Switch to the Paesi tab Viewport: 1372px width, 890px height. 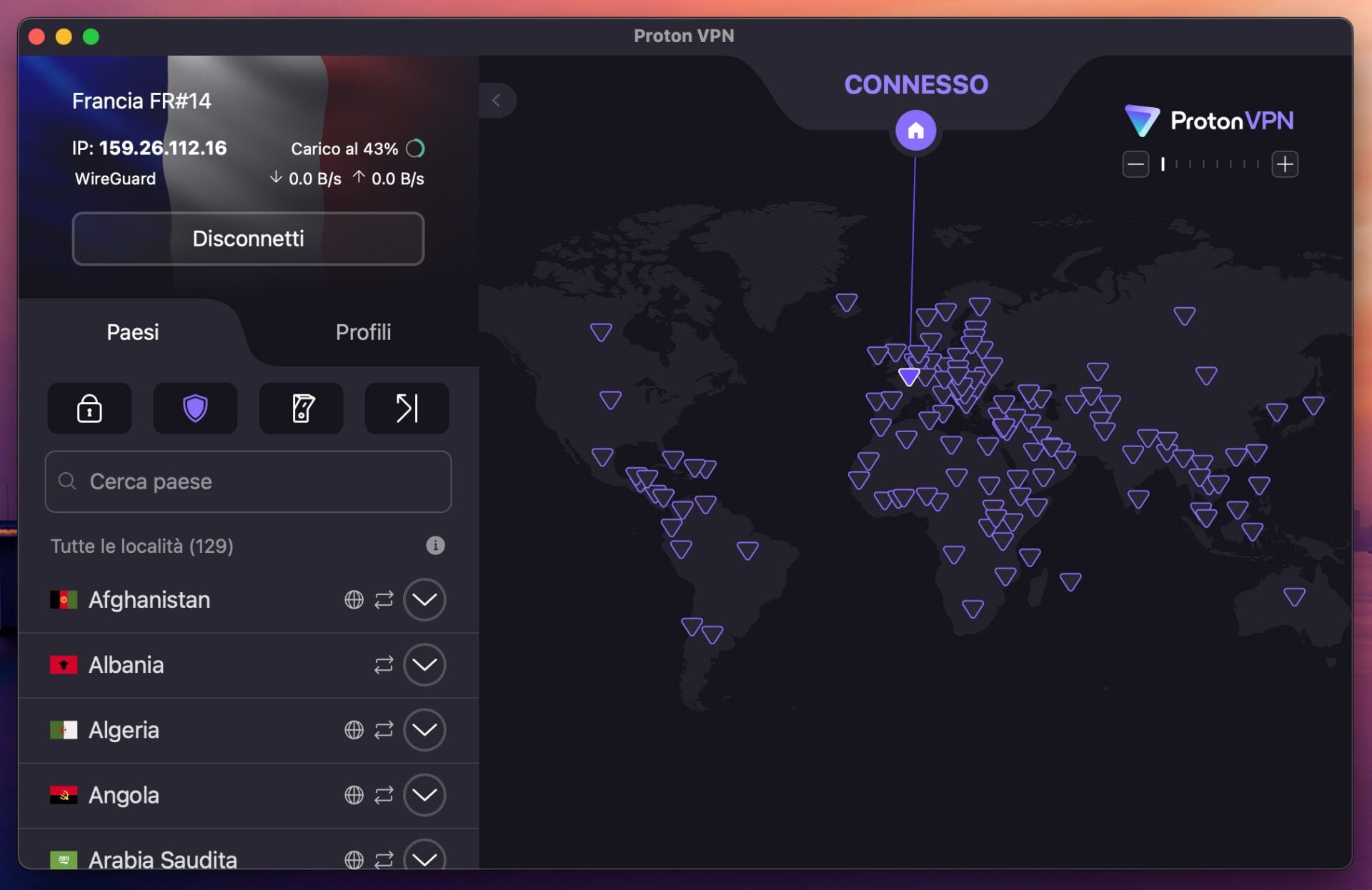point(133,332)
